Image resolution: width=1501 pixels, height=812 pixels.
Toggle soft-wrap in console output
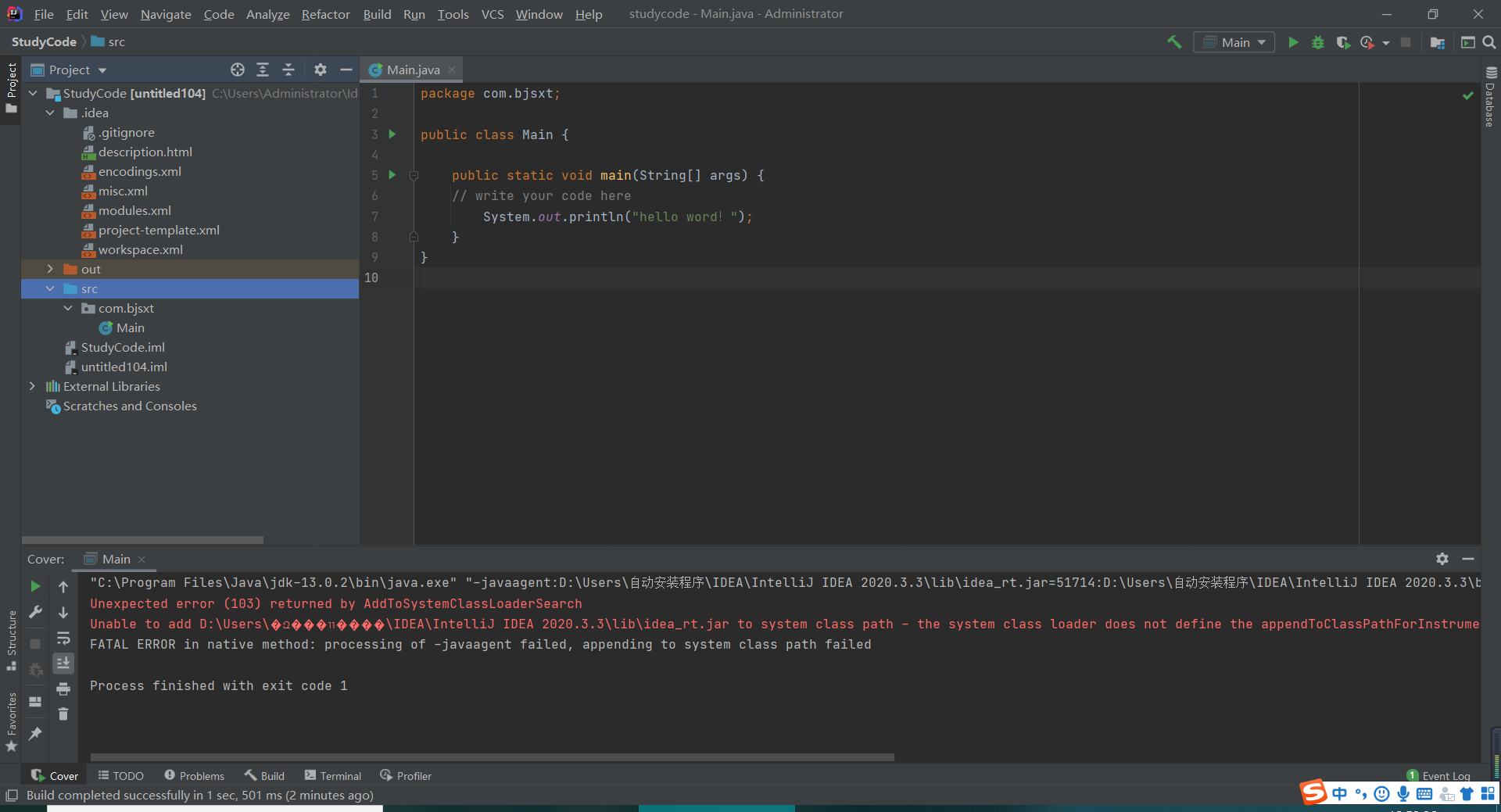[x=63, y=638]
